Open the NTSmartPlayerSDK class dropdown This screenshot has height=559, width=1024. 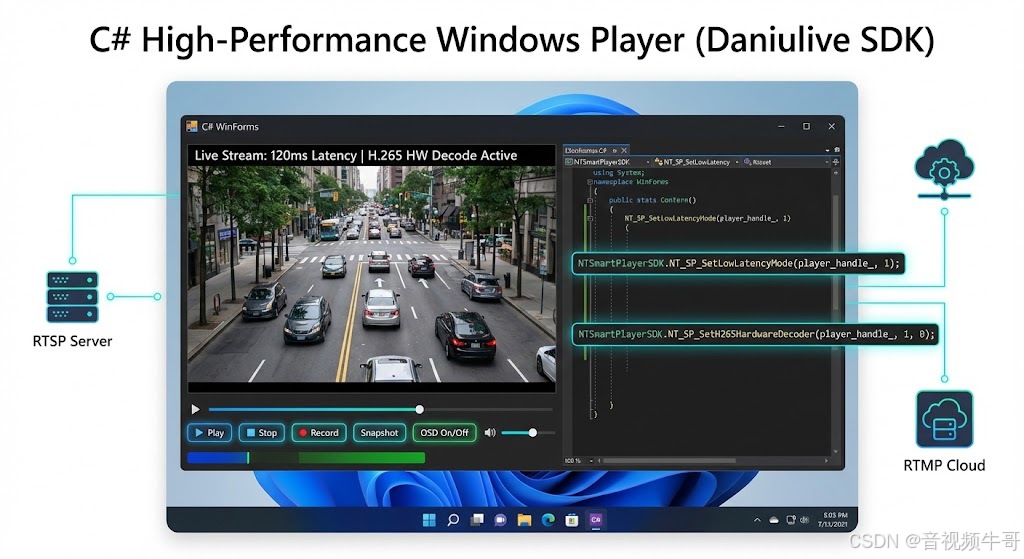click(x=607, y=162)
